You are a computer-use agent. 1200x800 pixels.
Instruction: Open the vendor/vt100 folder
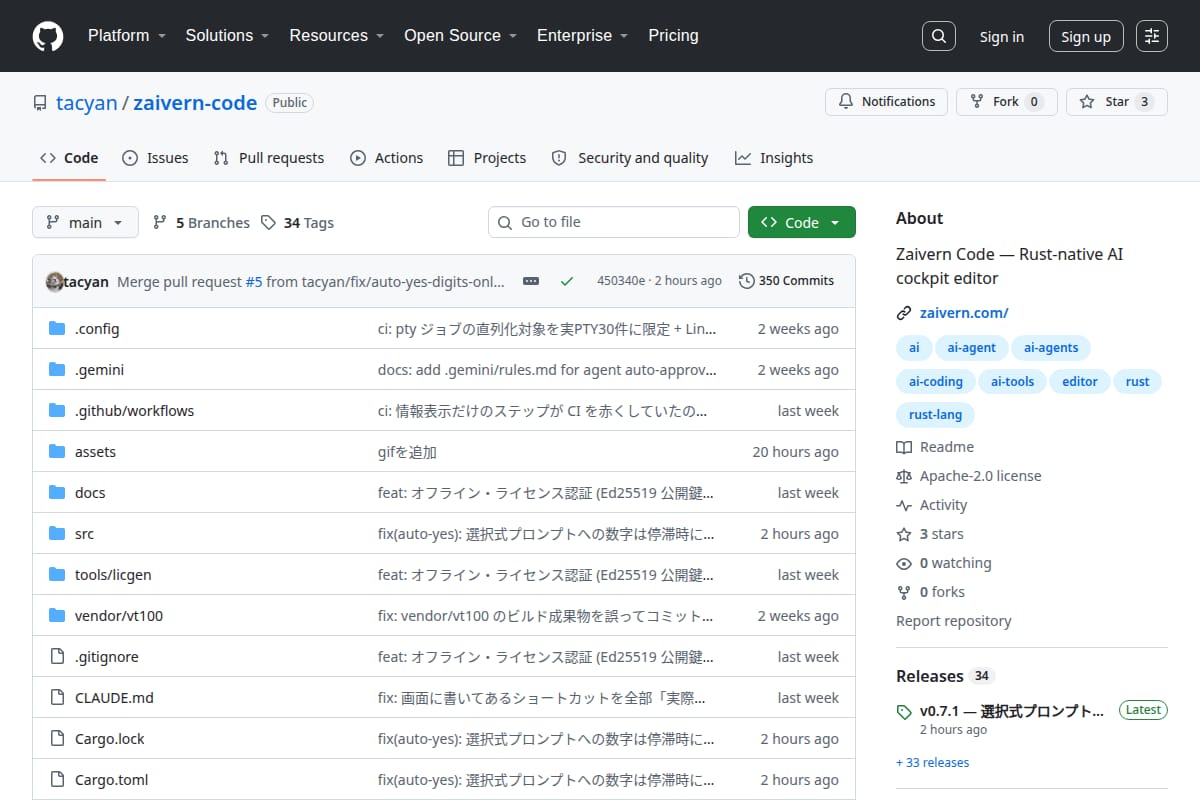pos(118,616)
